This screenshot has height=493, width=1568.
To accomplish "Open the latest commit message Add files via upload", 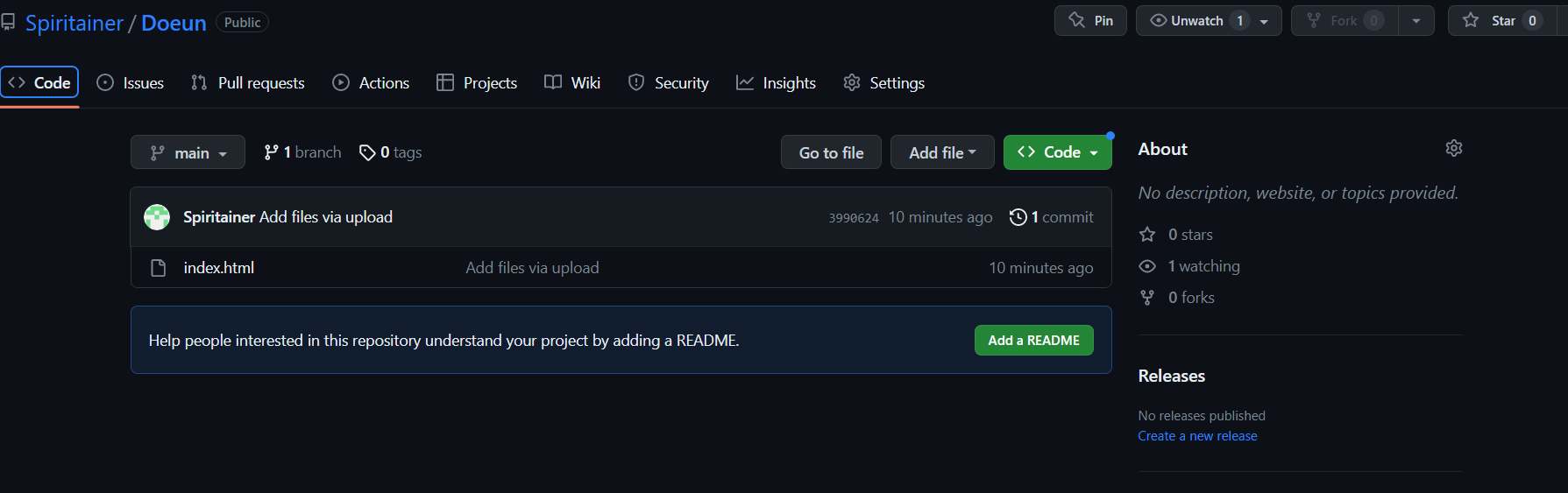I will pos(326,217).
